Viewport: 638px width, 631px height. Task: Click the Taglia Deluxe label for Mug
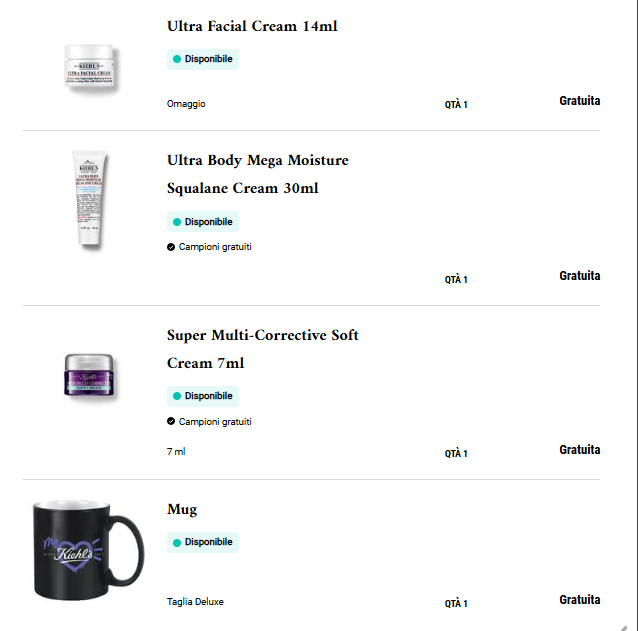click(195, 602)
